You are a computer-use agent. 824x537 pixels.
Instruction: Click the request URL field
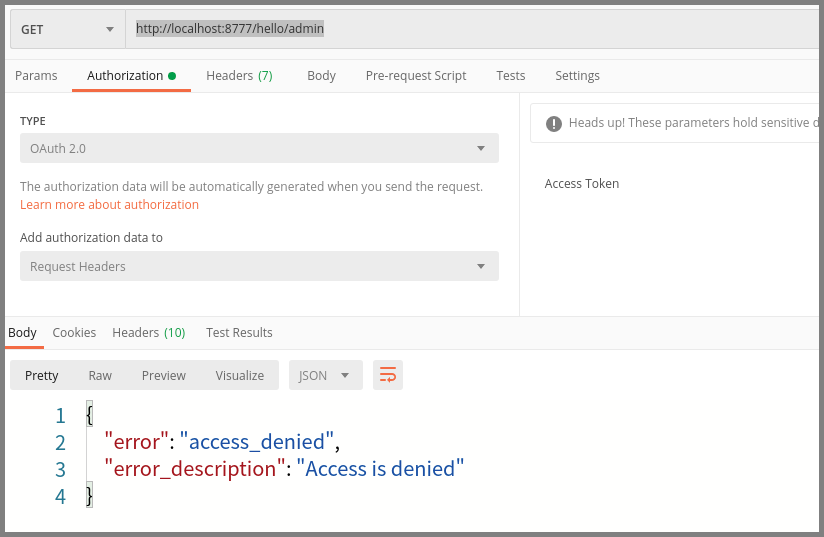tap(472, 29)
